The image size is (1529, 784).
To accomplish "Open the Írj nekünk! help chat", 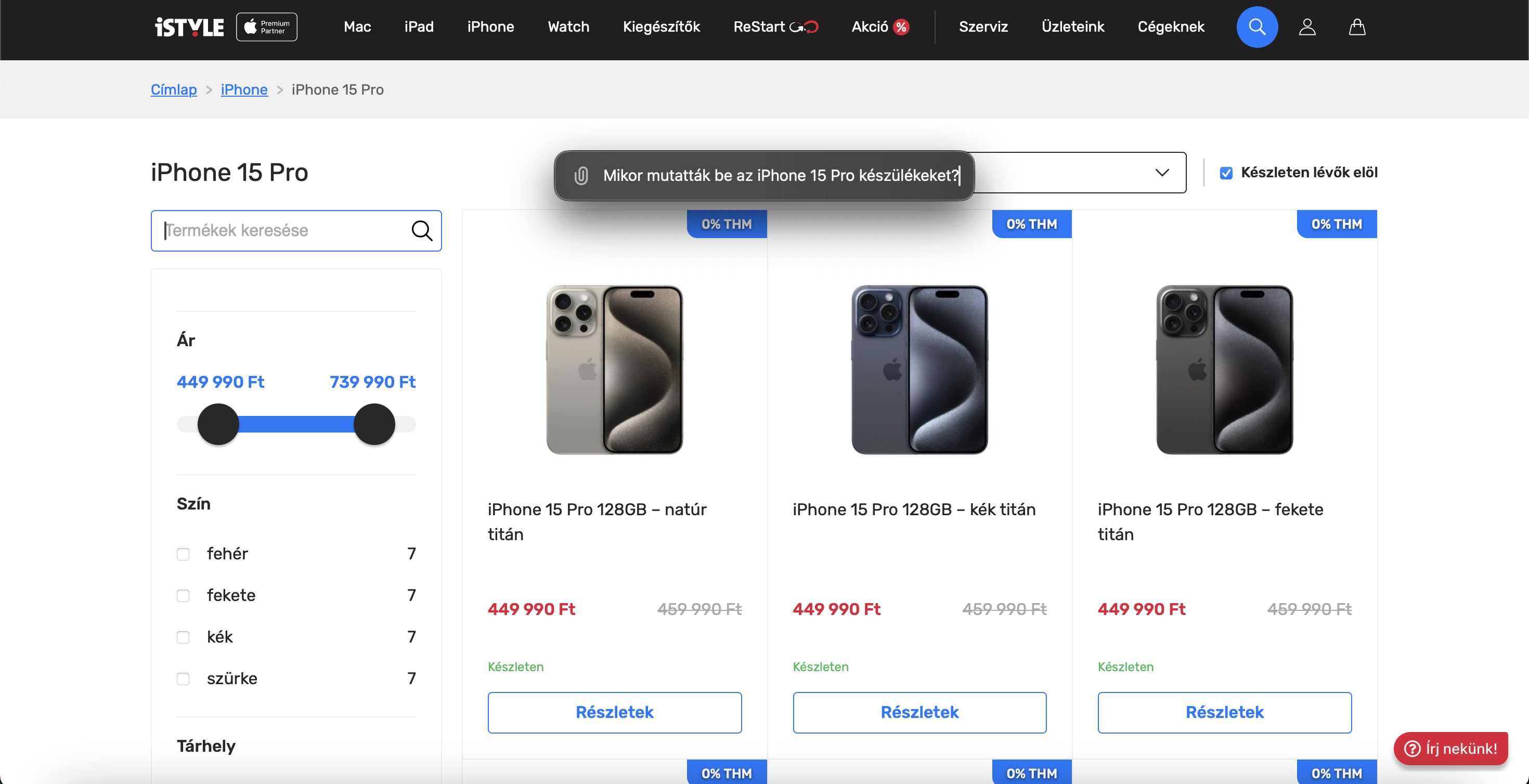I will pyautogui.click(x=1450, y=749).
